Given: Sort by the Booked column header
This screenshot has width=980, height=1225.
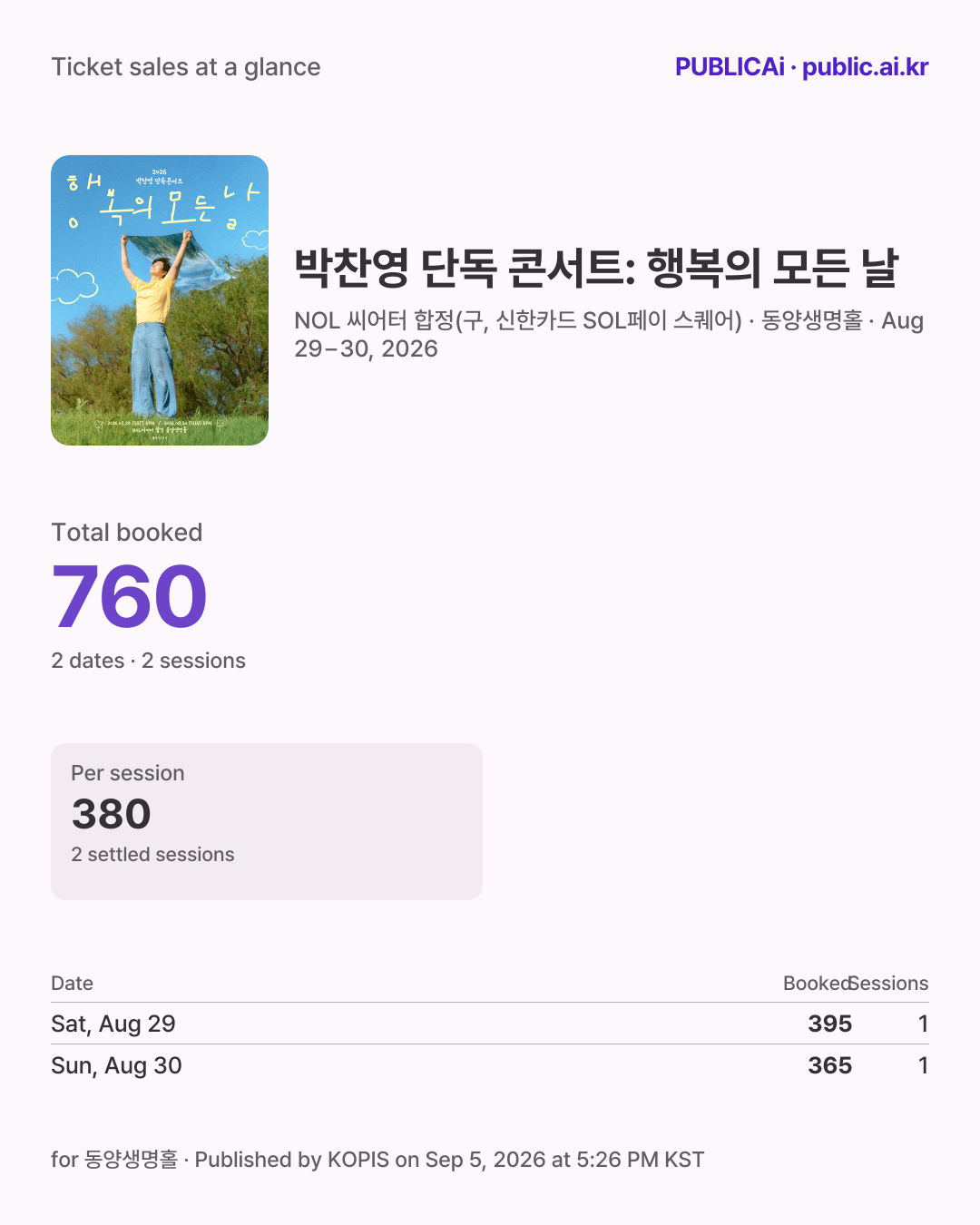Looking at the screenshot, I should point(817,984).
